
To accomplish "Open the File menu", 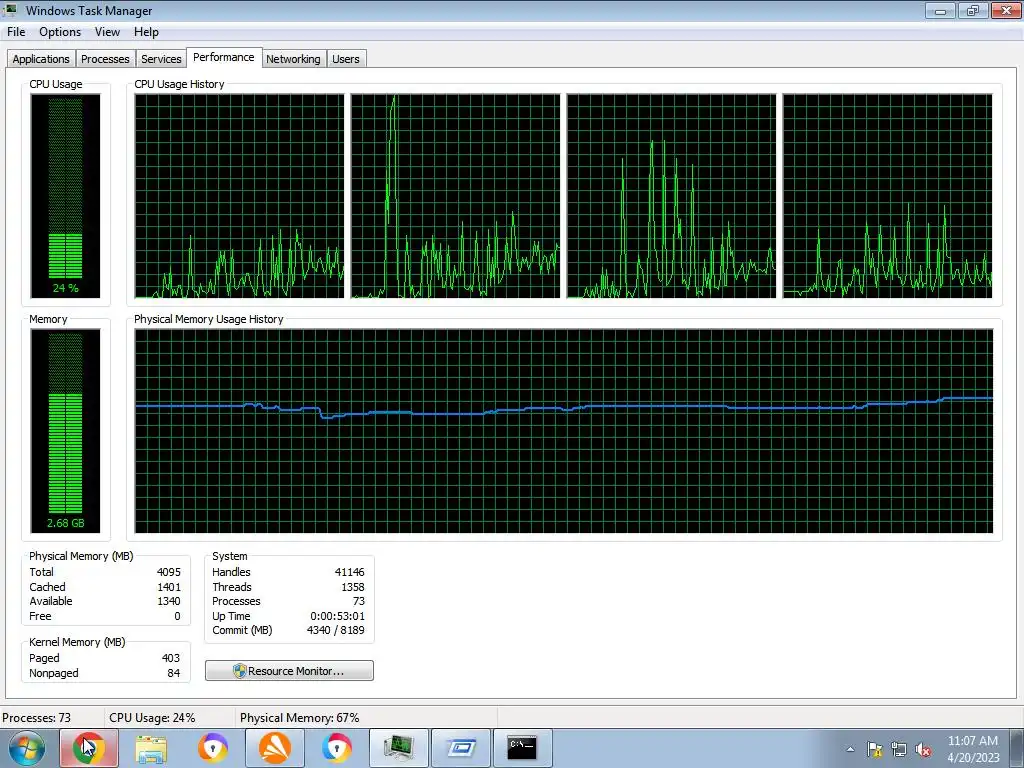I will pos(16,32).
